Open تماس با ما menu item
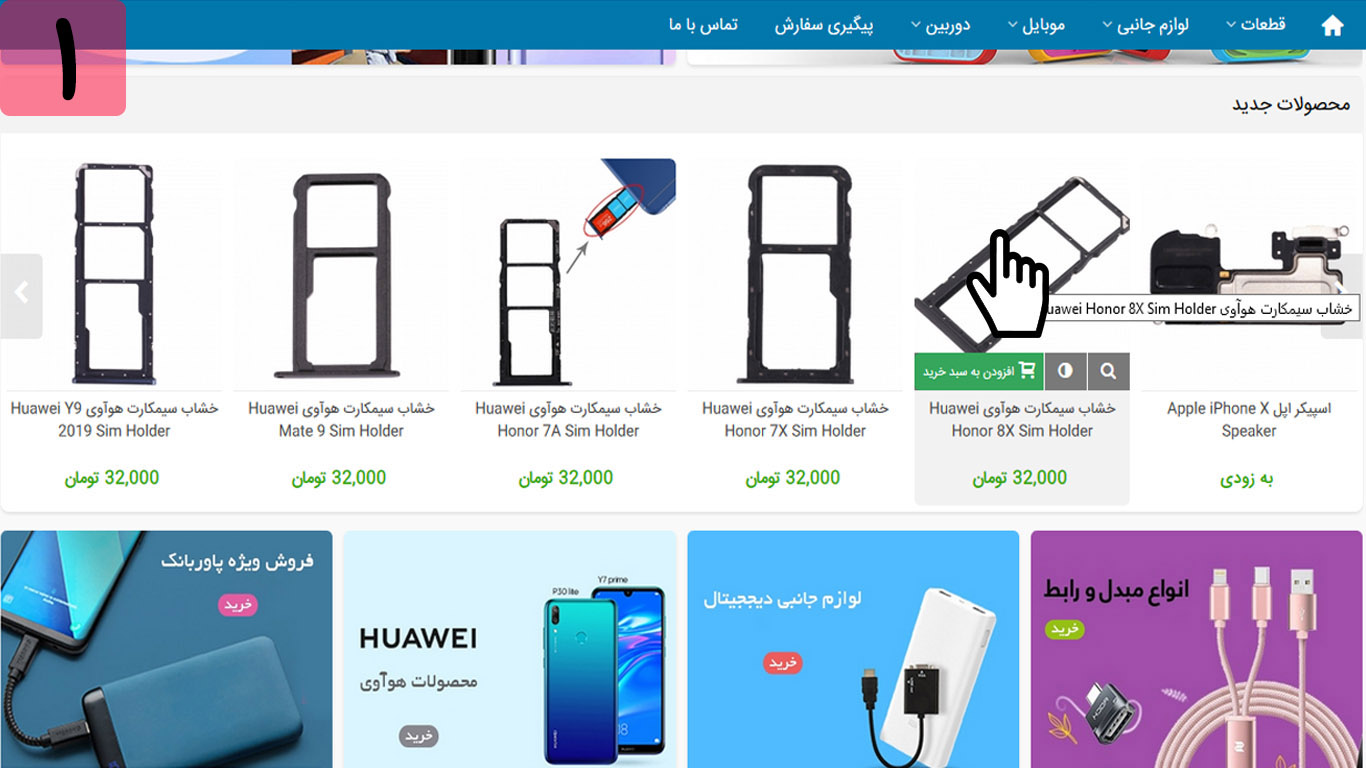This screenshot has height=768, width=1366. point(703,25)
